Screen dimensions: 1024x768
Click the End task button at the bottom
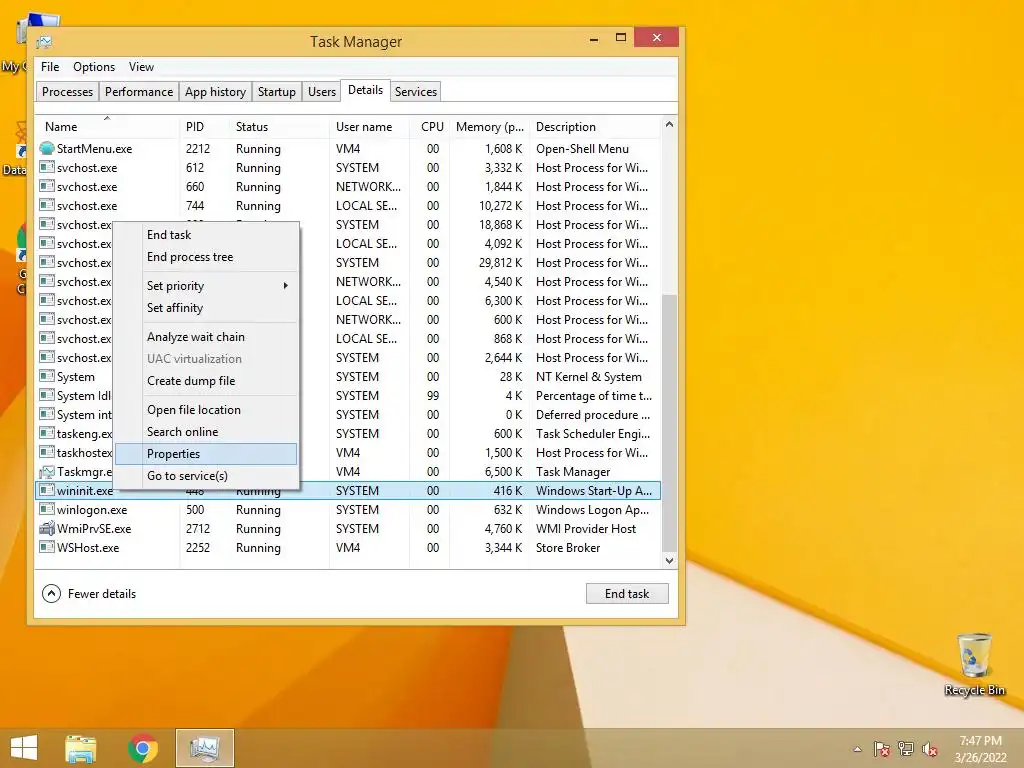coord(627,594)
